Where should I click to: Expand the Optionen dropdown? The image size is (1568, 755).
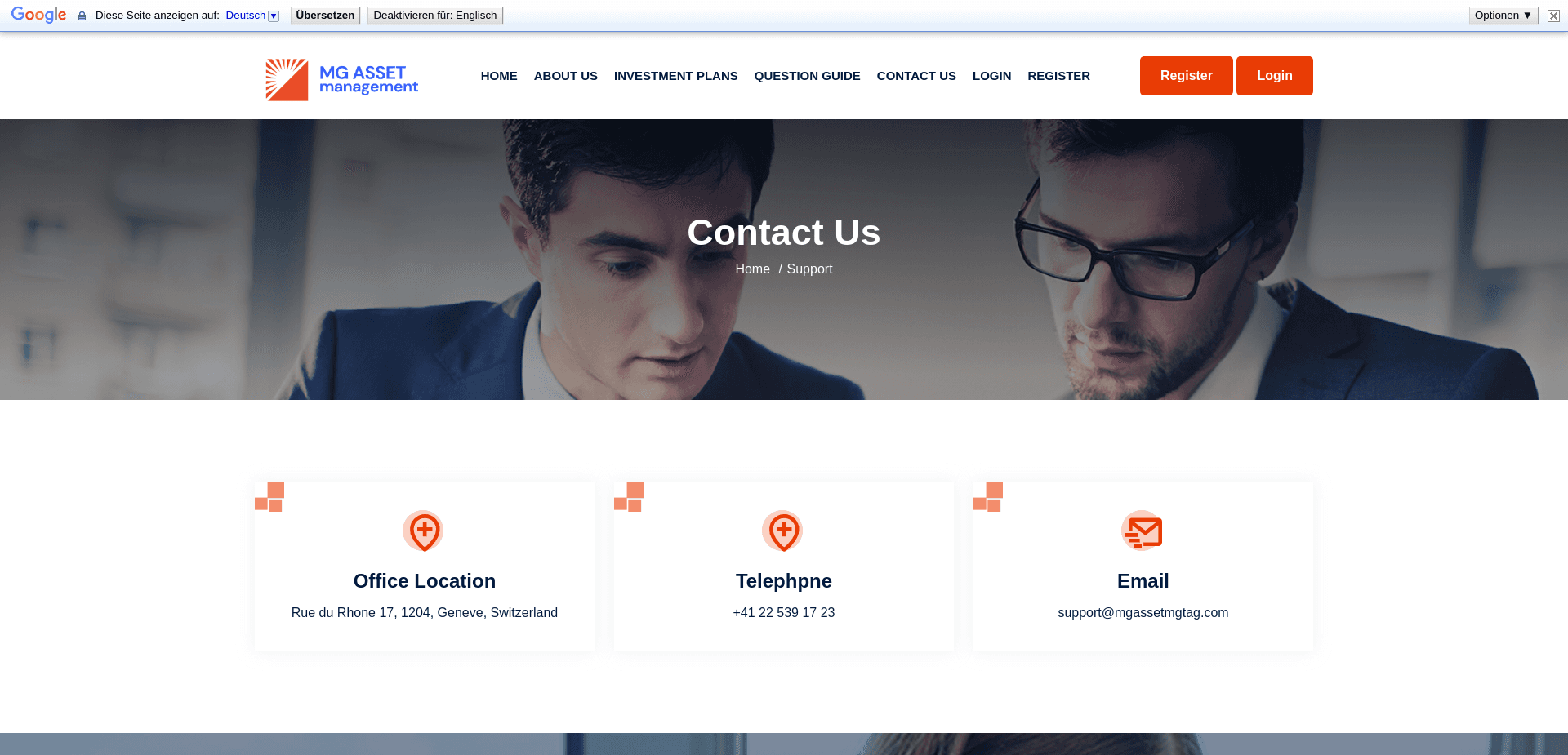(x=1503, y=16)
